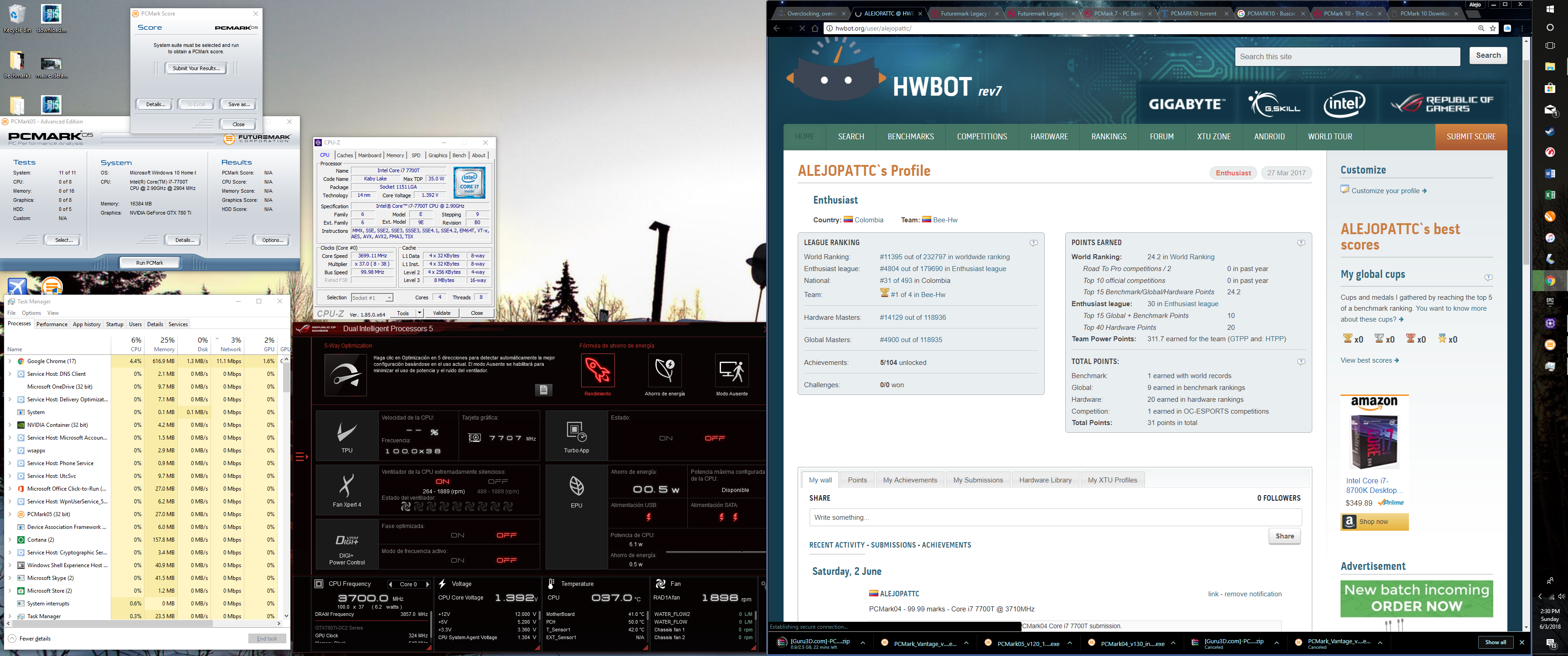
Task: Select Modo Ausente away mode
Action: (732, 371)
